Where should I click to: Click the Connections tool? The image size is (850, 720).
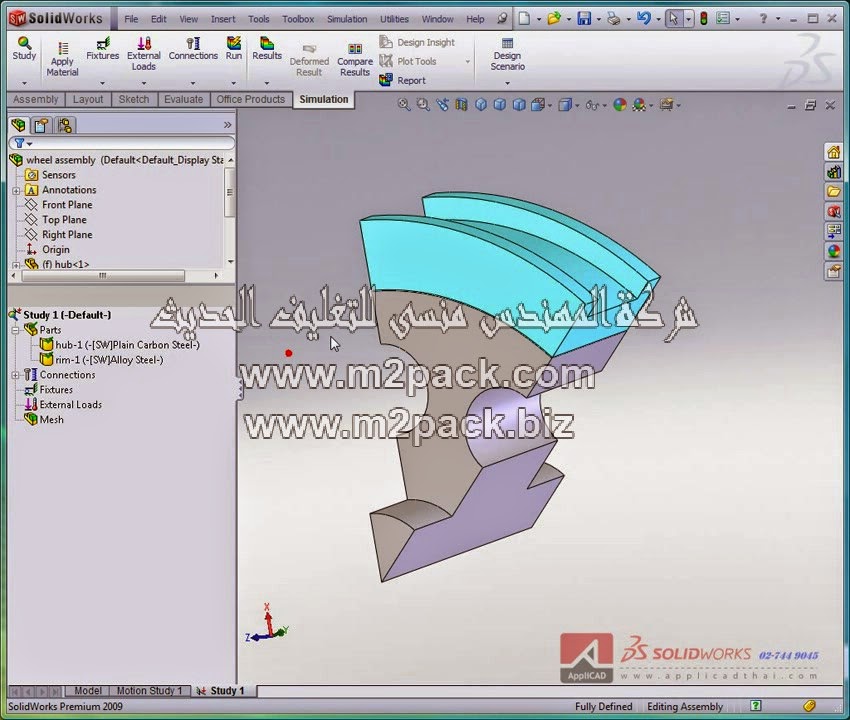click(x=193, y=48)
